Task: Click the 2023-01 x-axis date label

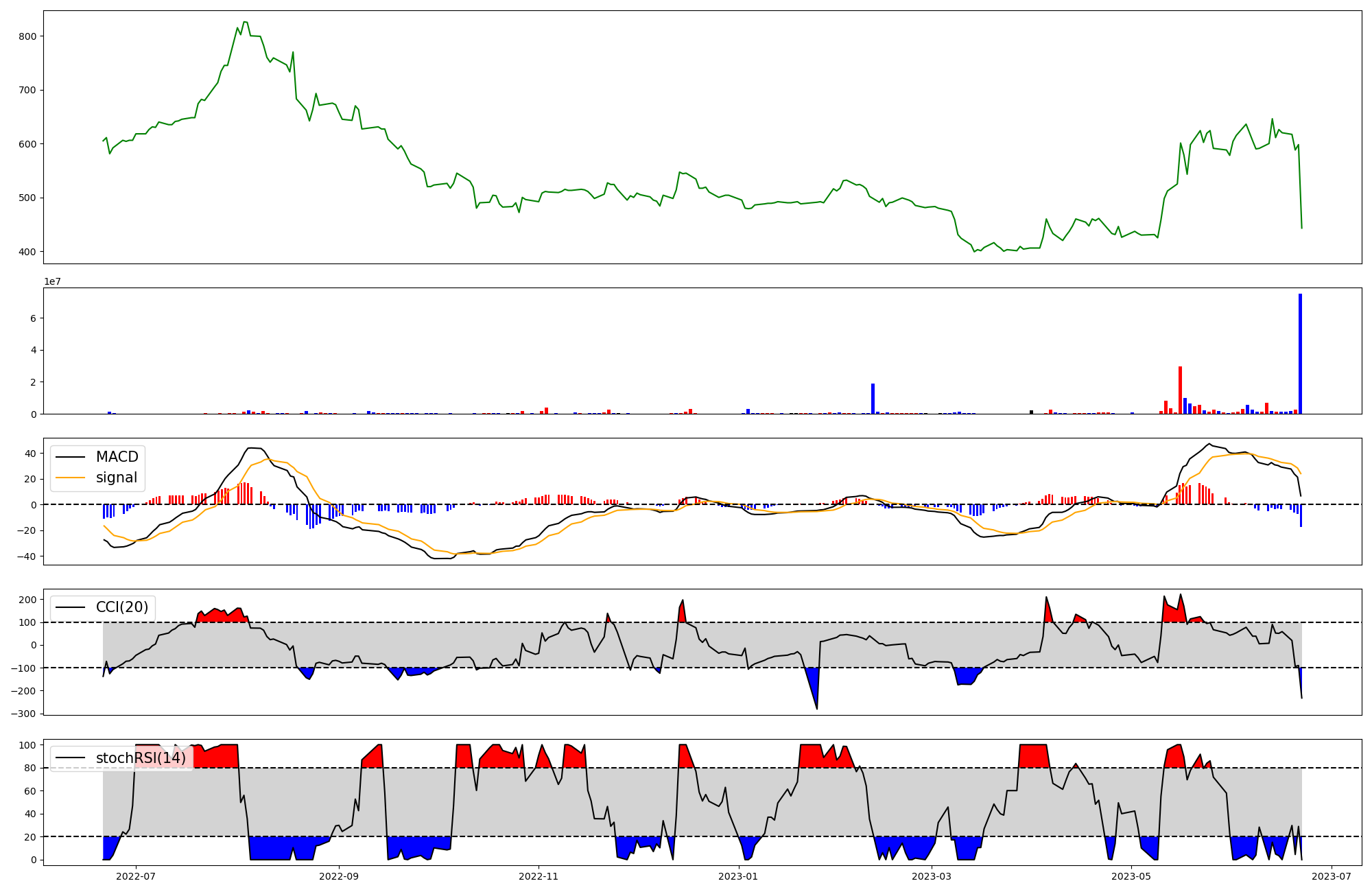Action: [x=738, y=876]
